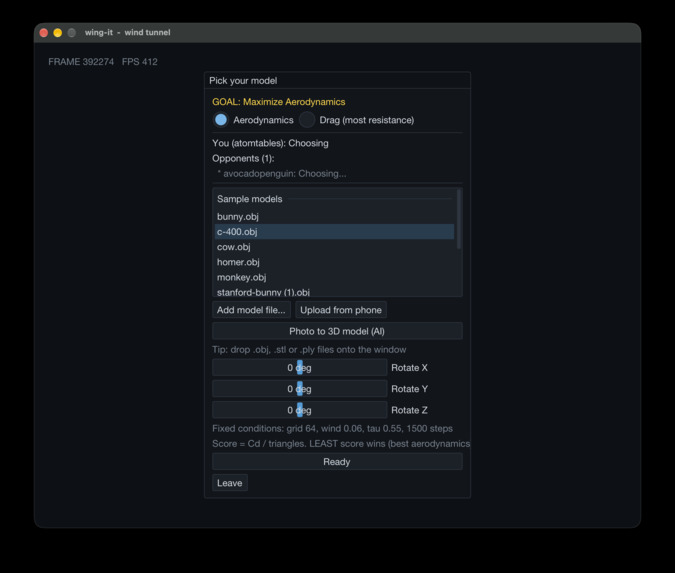Select the Aerodynamics radio button

[x=221, y=120]
